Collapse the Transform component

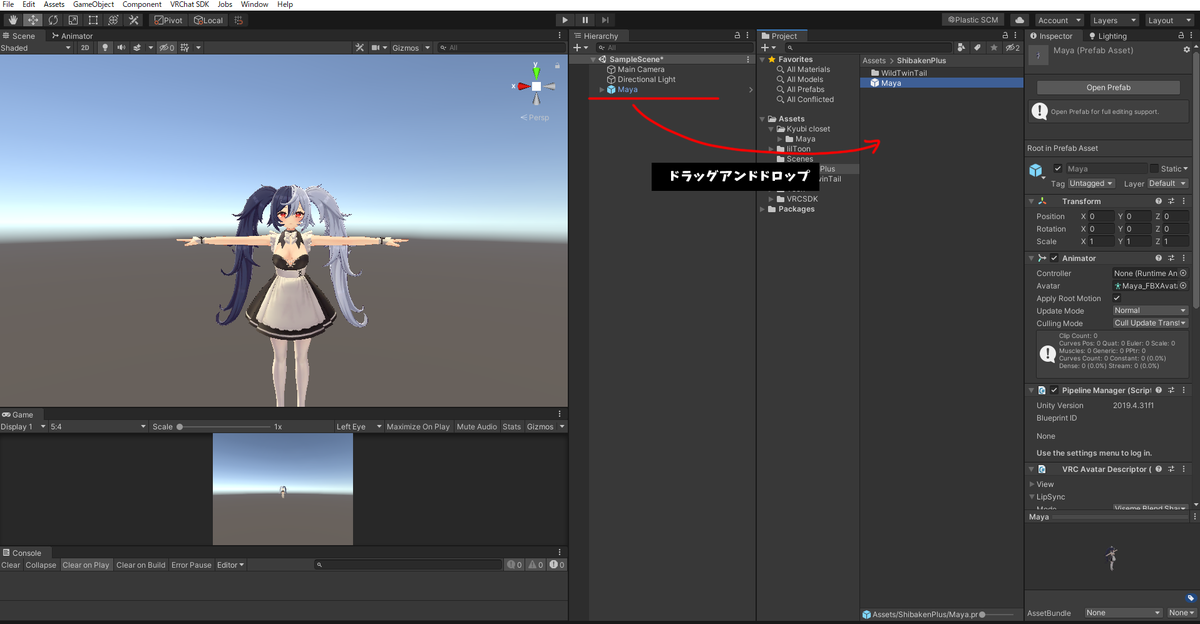pyautogui.click(x=1032, y=201)
